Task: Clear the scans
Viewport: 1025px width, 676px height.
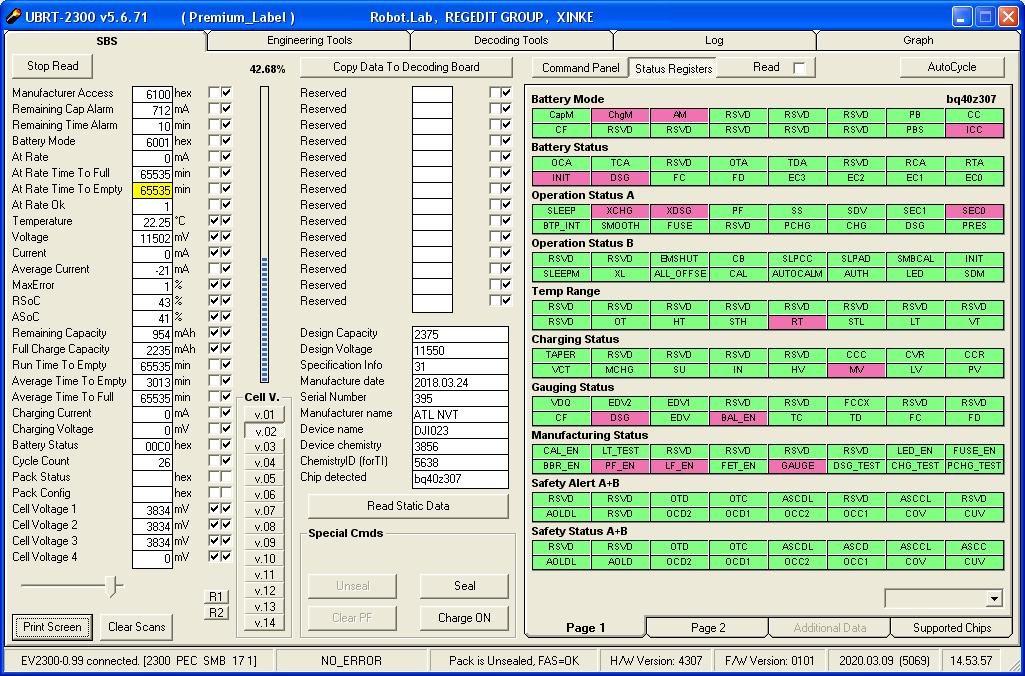Action: 137,627
